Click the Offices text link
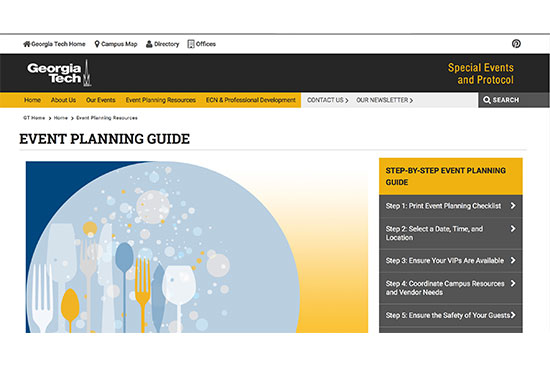 pyautogui.click(x=206, y=44)
